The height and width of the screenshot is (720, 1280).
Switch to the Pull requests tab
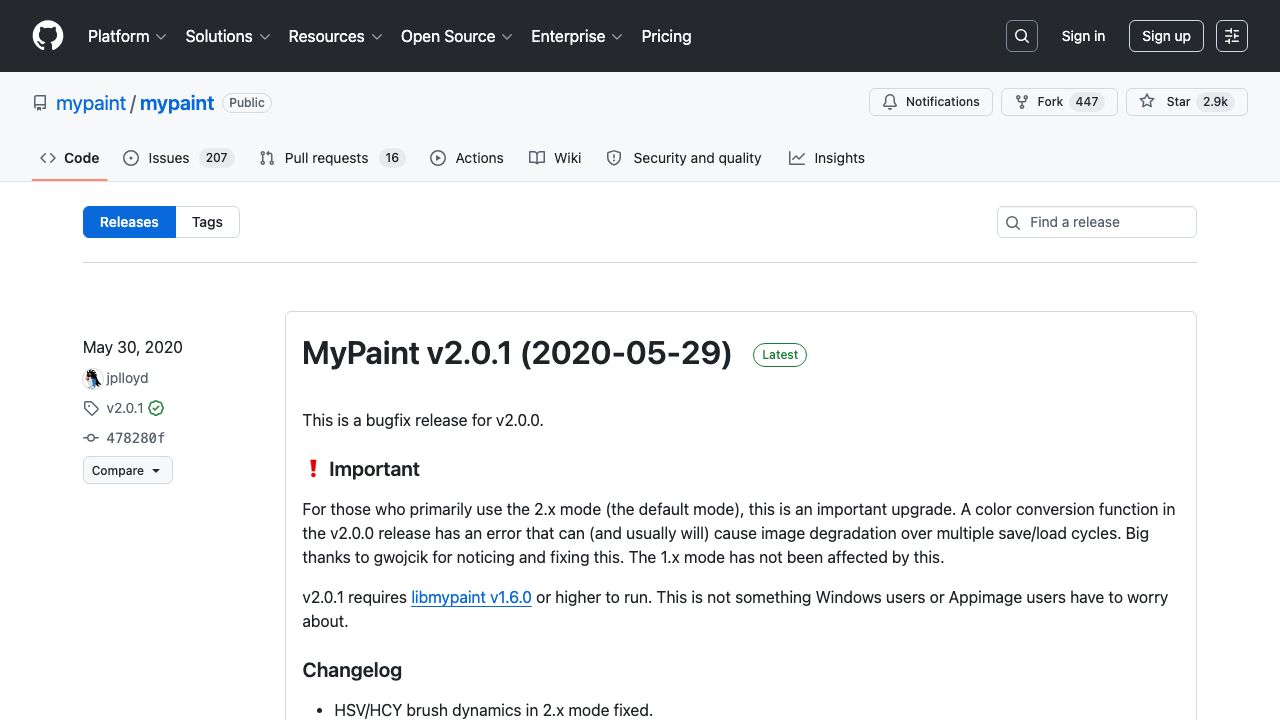[331, 158]
